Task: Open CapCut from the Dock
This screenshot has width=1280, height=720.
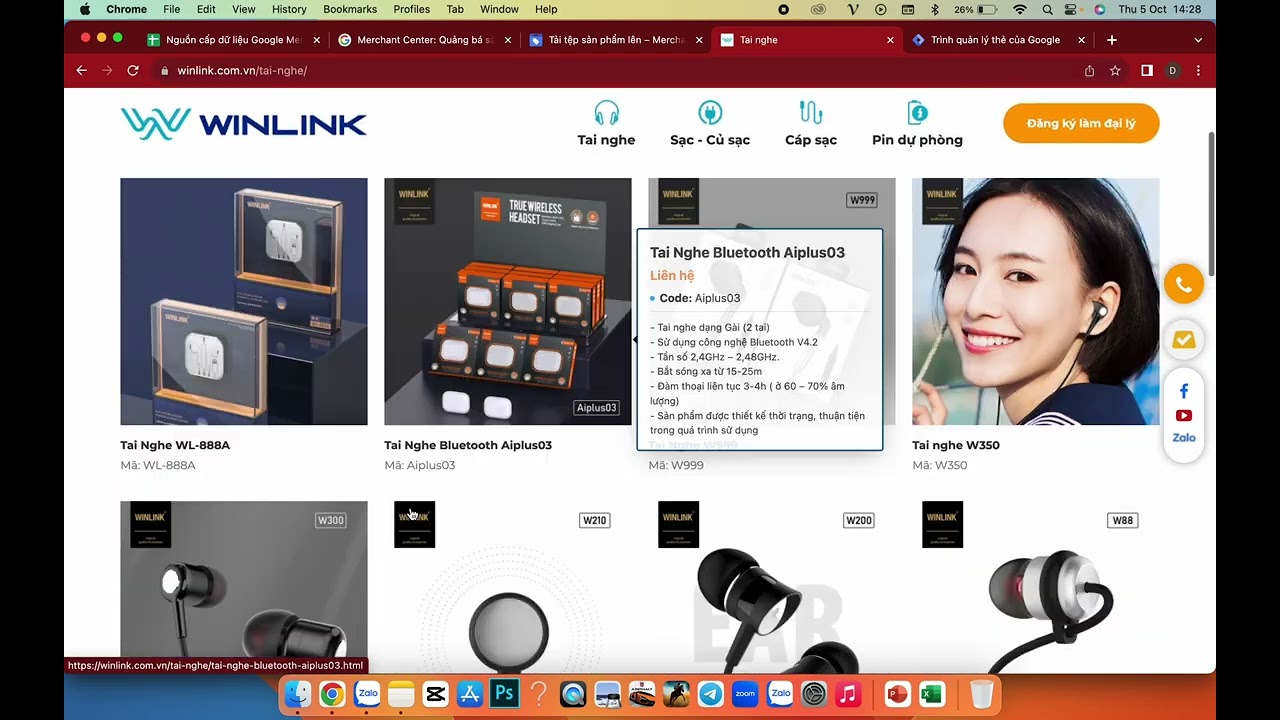Action: [x=435, y=693]
